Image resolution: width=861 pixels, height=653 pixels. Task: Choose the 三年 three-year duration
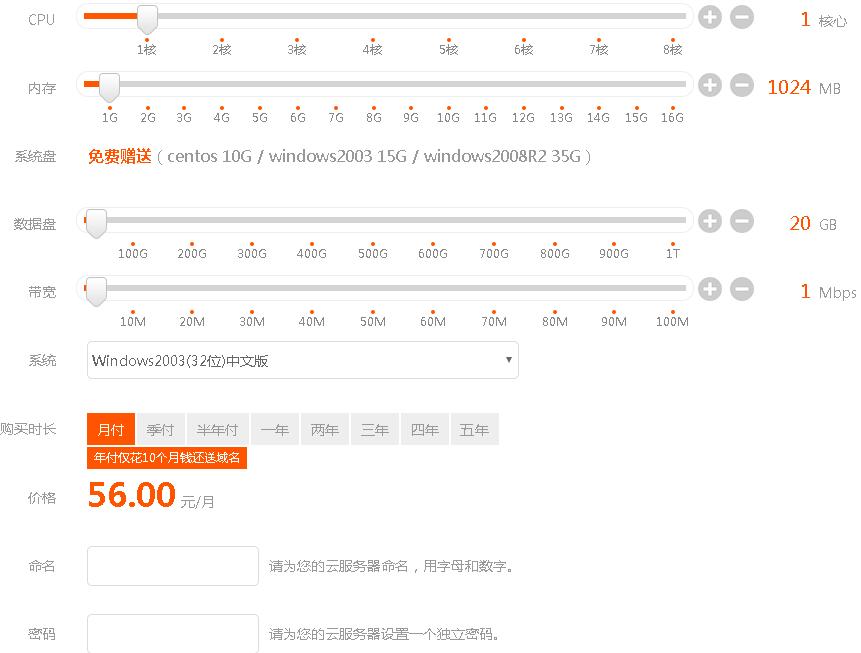click(375, 430)
